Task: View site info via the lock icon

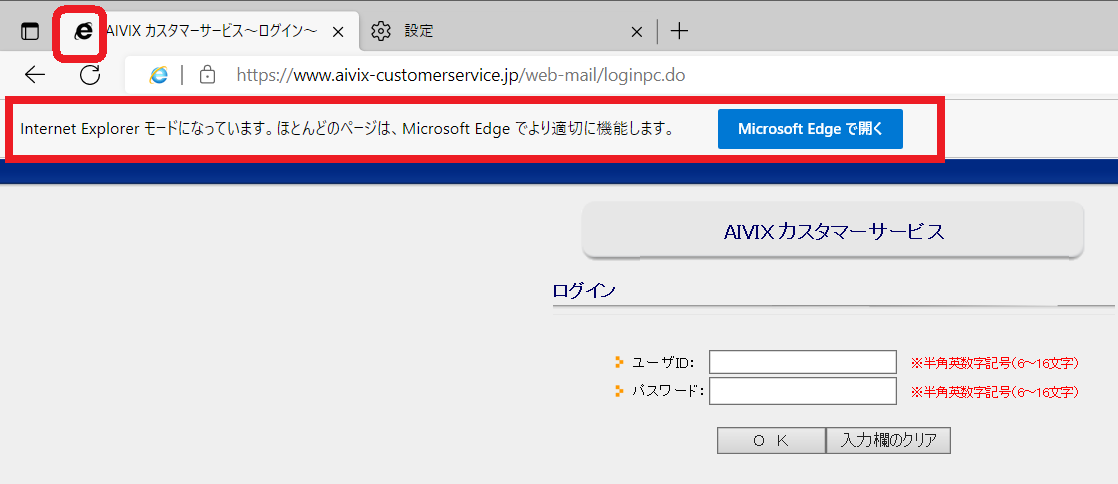Action: point(207,74)
